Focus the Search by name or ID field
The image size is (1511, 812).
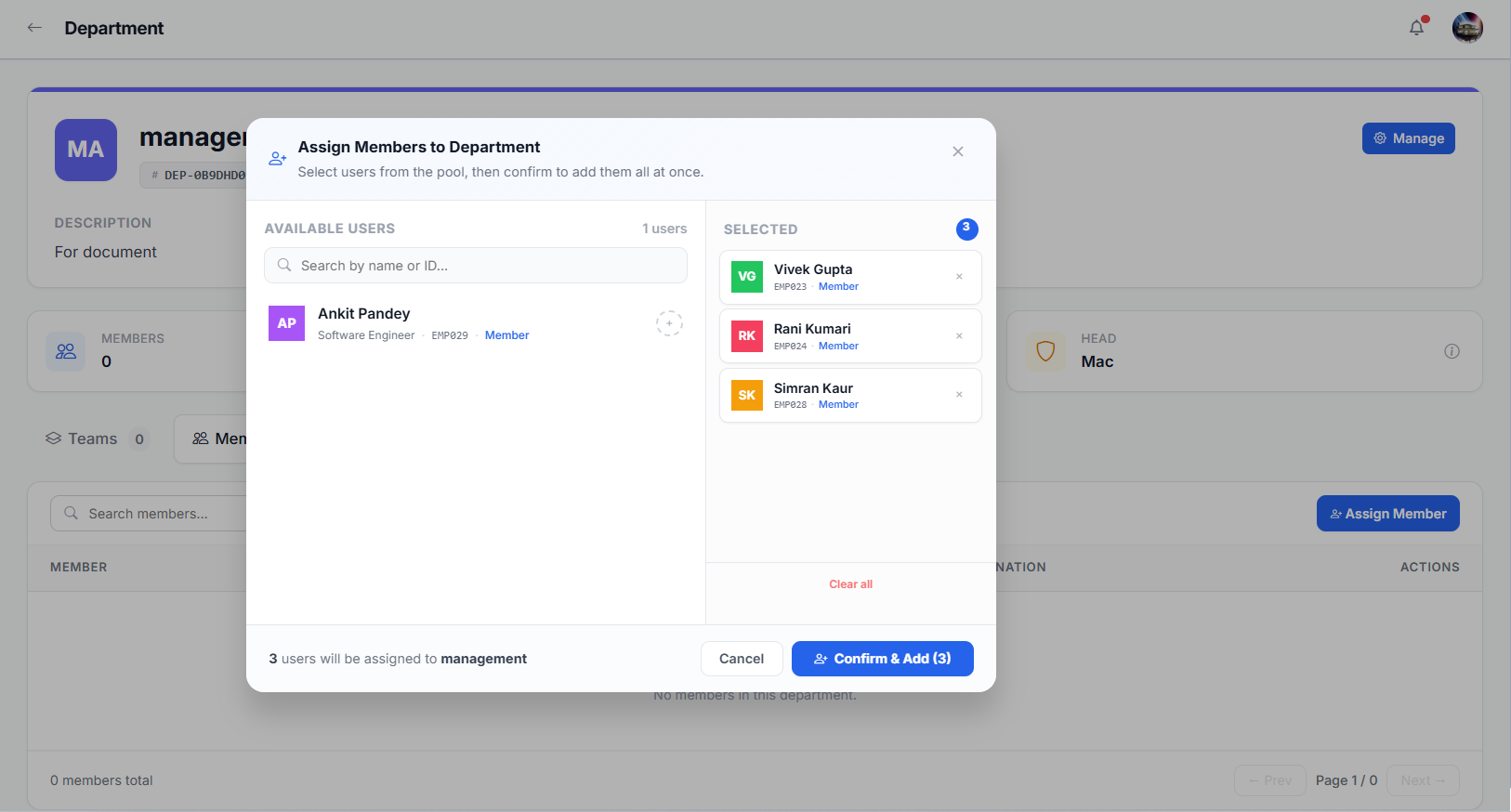tap(476, 266)
